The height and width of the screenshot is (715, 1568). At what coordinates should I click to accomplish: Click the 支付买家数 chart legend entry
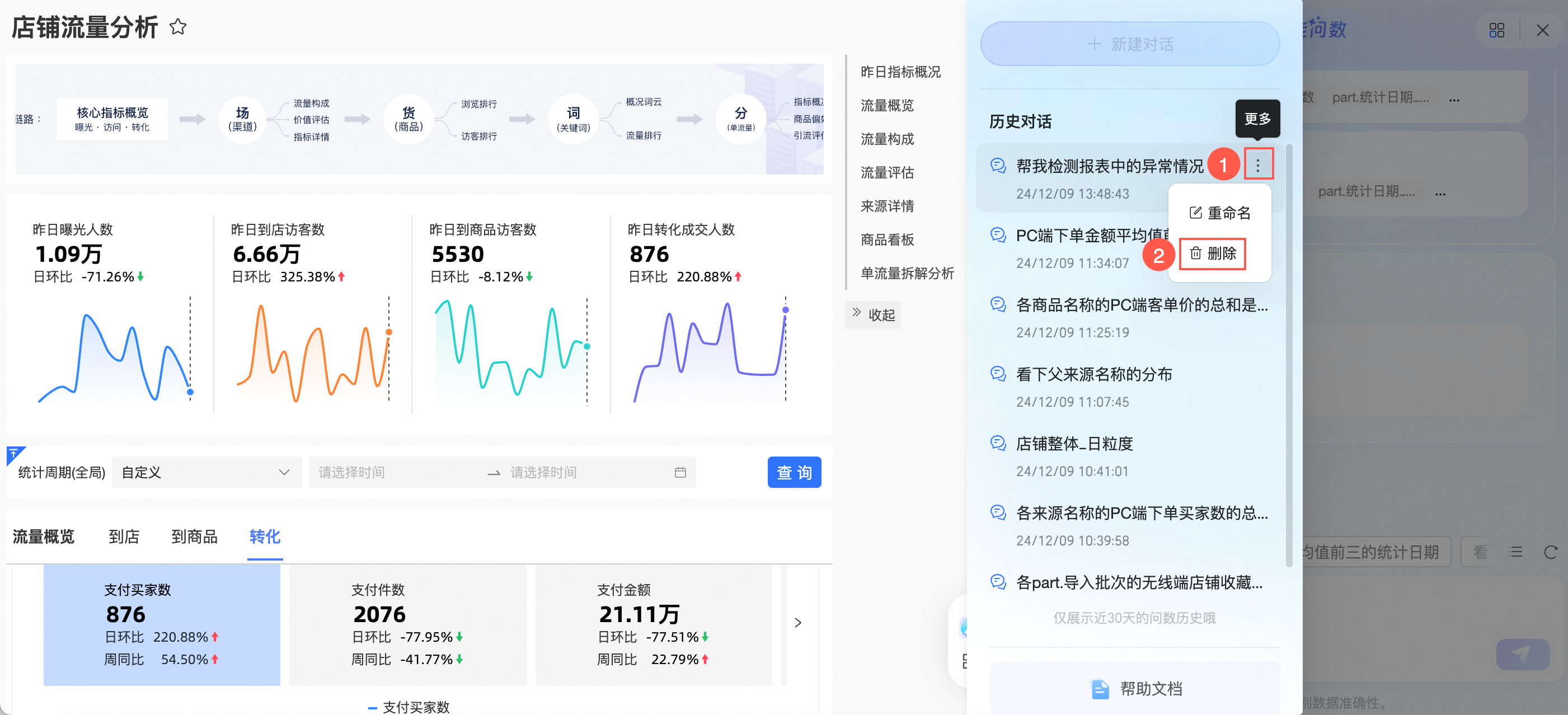tap(409, 707)
